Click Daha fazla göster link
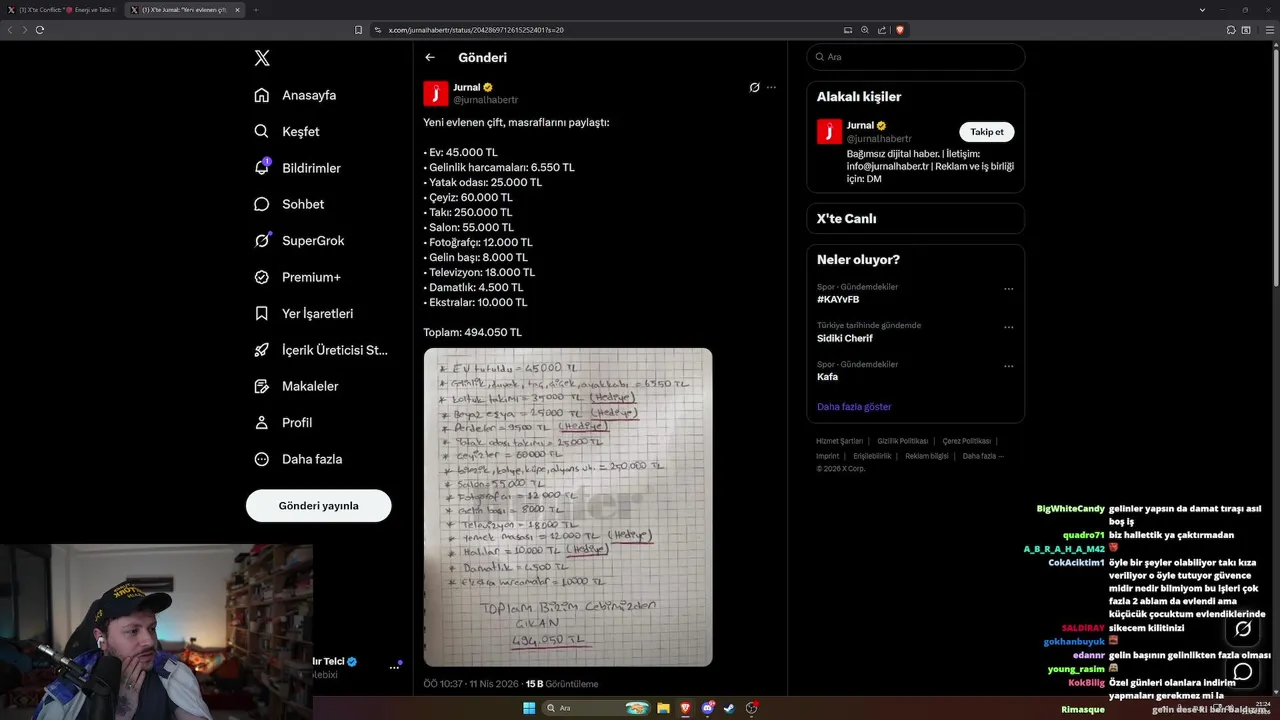Screen dimensions: 1280x720 (854, 407)
